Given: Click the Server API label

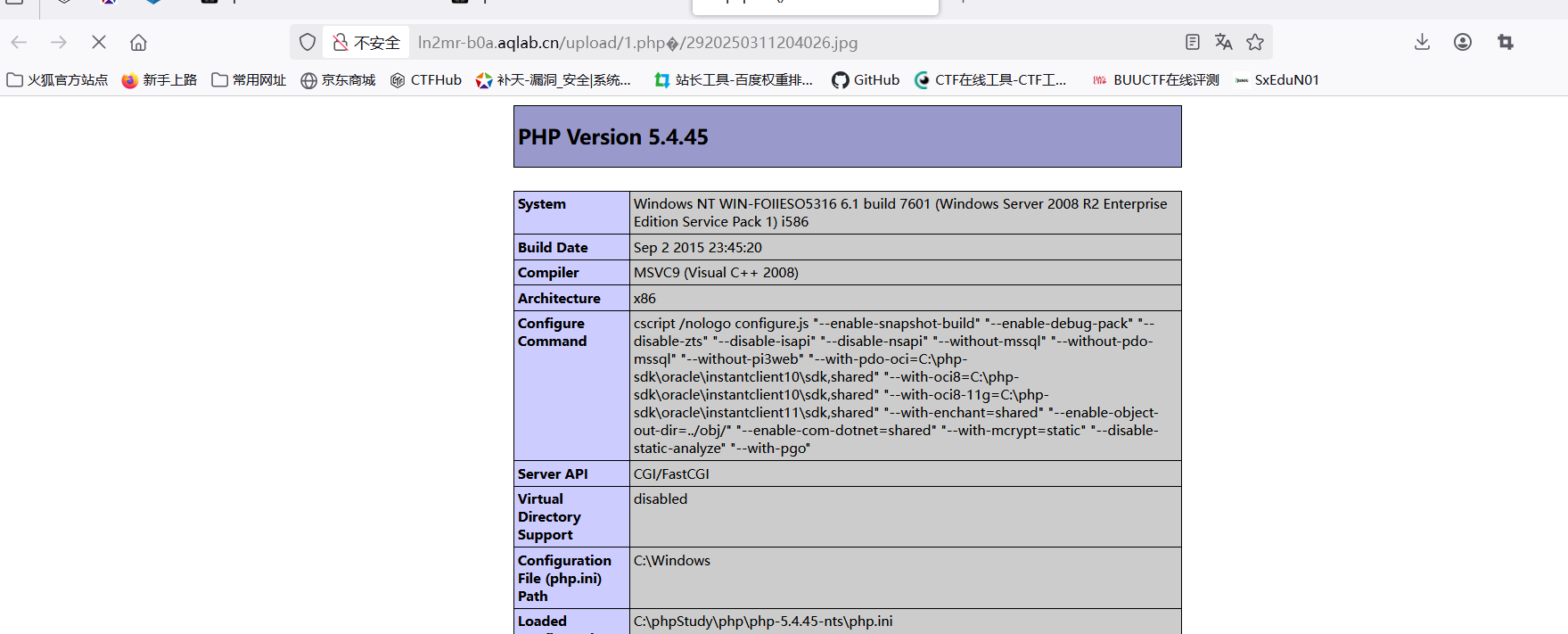Looking at the screenshot, I should pyautogui.click(x=553, y=474).
